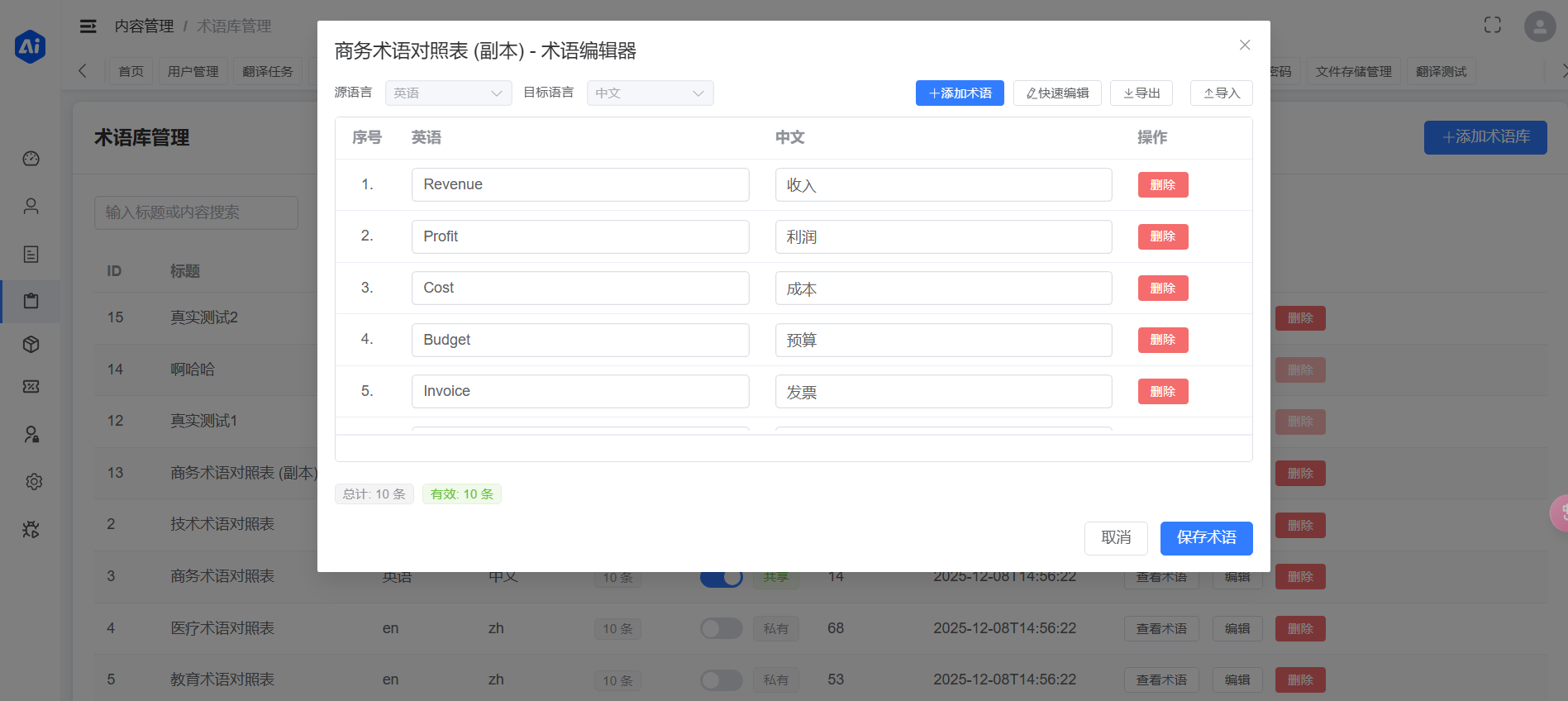The height and width of the screenshot is (701, 1568).
Task: Open the settings gear sidebar icon
Action: click(x=33, y=481)
